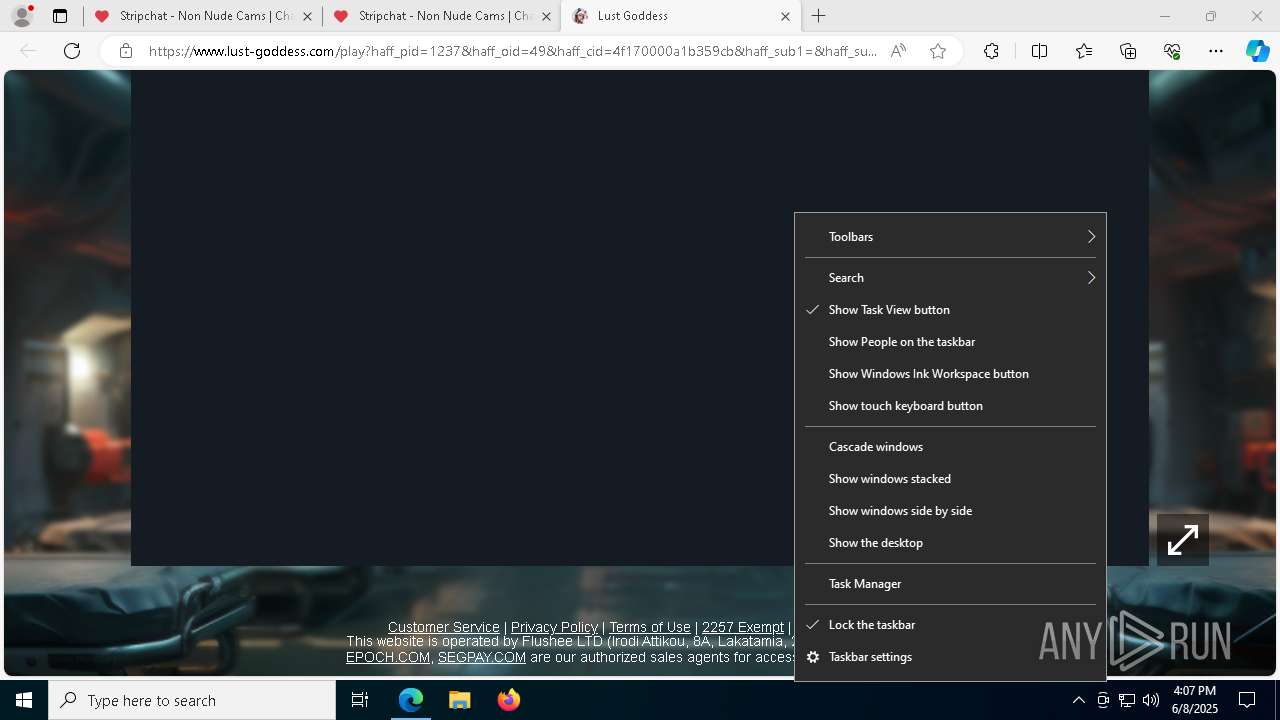Viewport: 1280px width, 720px height.
Task: Open Browser essentials heart icon
Action: coord(1172,51)
